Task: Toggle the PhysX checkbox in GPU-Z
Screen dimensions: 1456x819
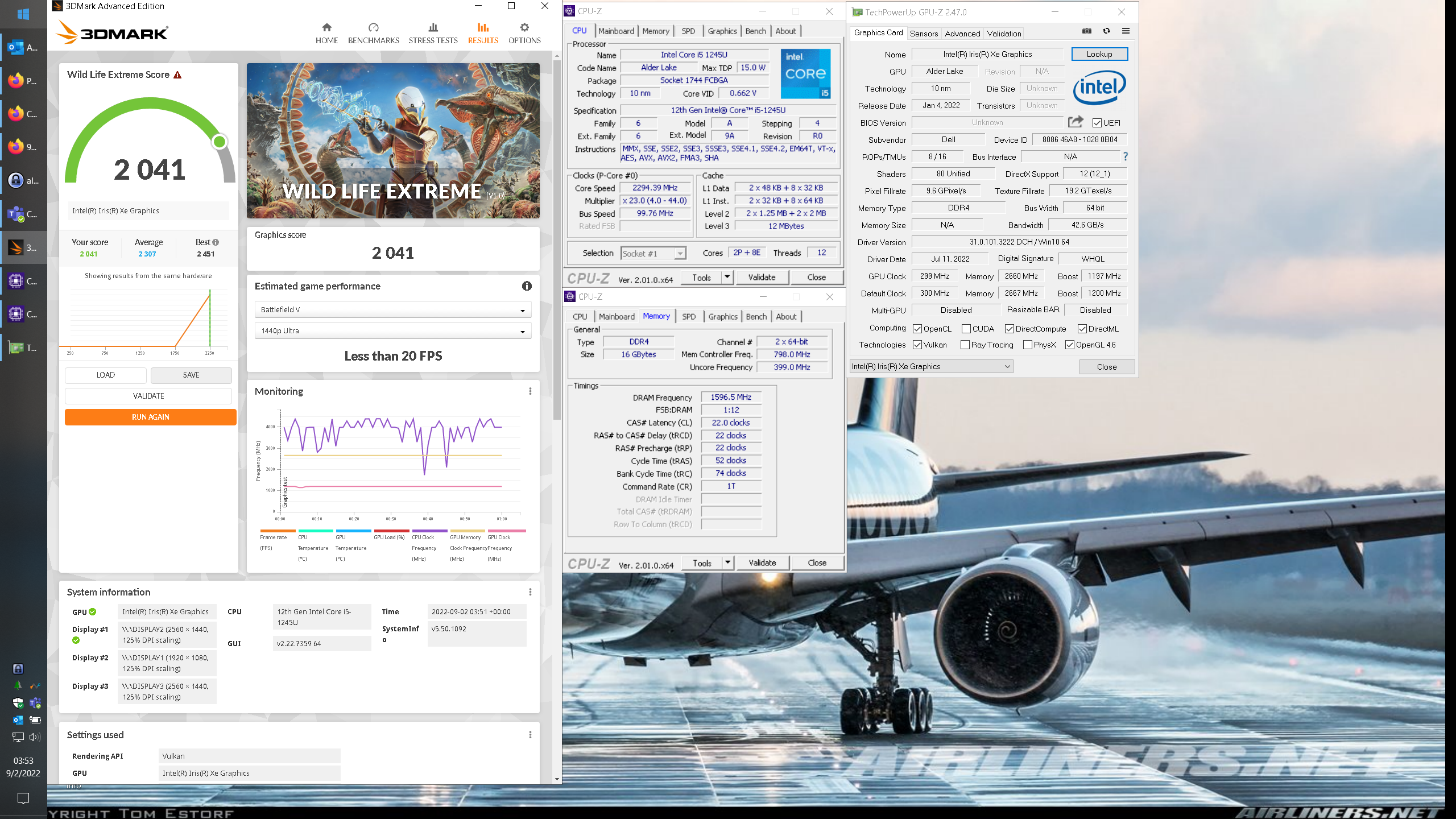Action: pos(1027,345)
